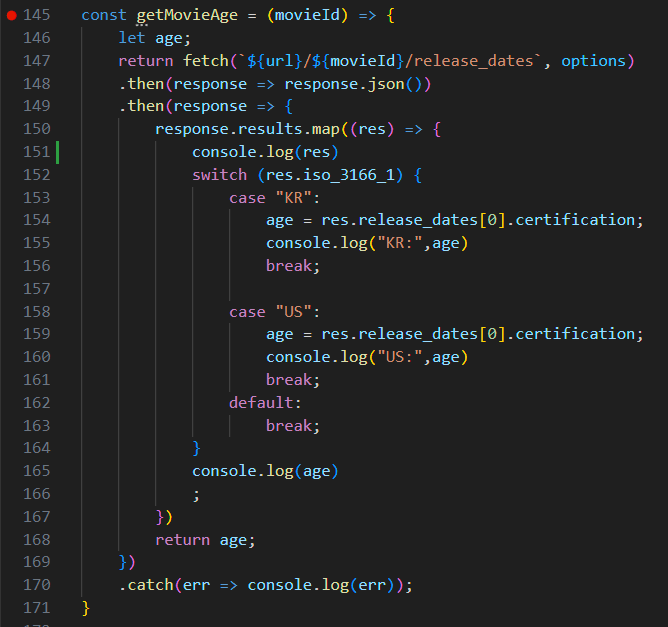This screenshot has width=668, height=627.
Task: Click the 'movieId' parameter on line 145
Action: click(x=307, y=15)
